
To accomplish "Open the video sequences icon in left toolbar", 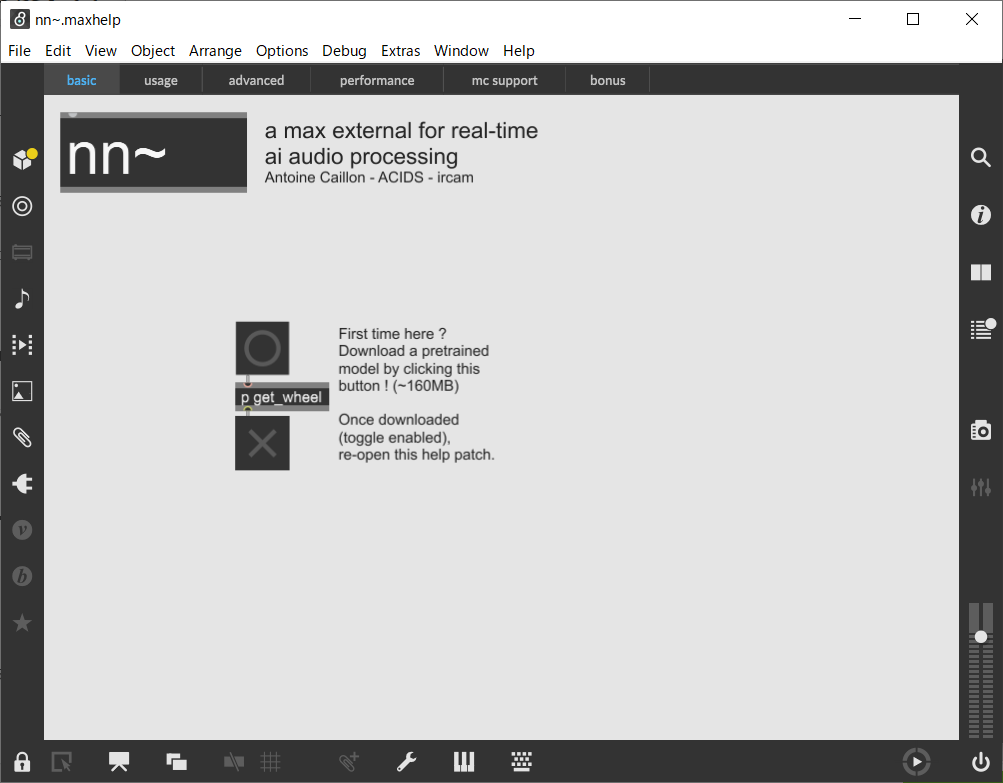I will pyautogui.click(x=22, y=345).
